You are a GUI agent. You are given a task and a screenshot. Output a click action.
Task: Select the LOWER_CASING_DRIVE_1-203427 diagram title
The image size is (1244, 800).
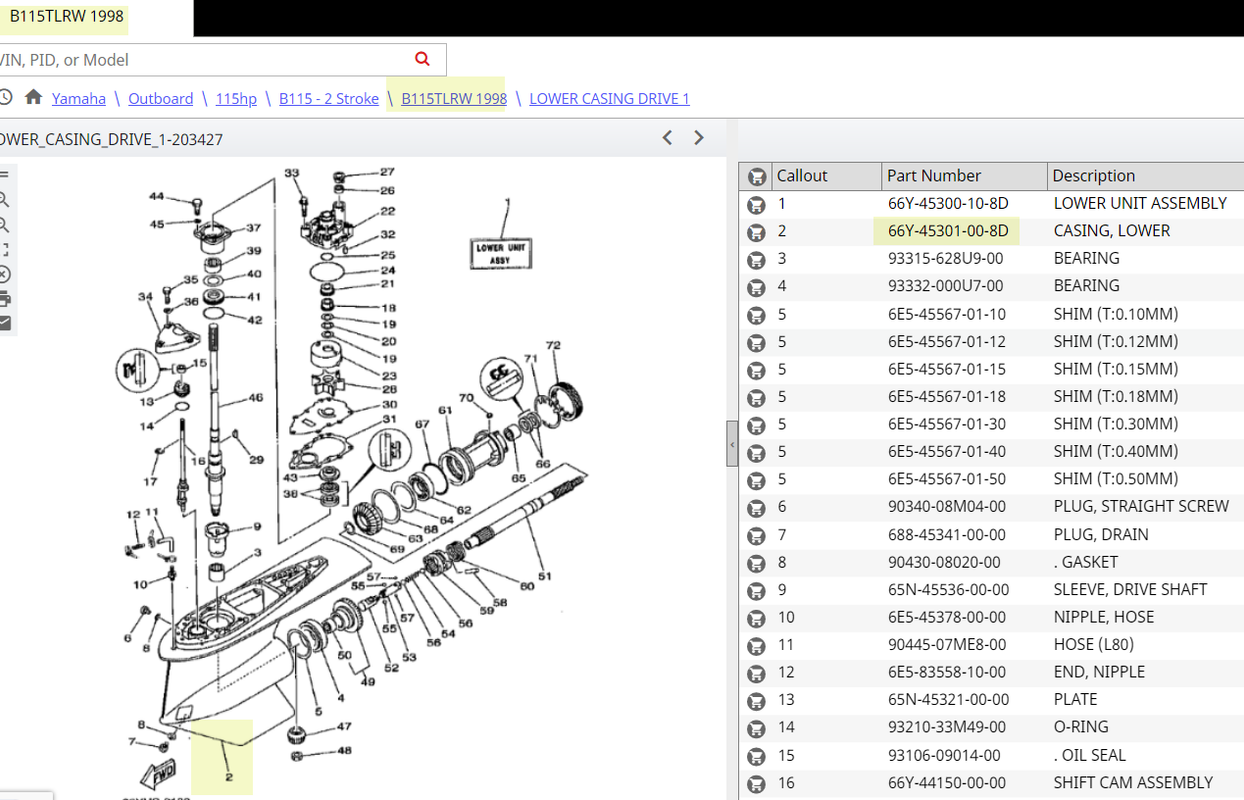click(110, 140)
